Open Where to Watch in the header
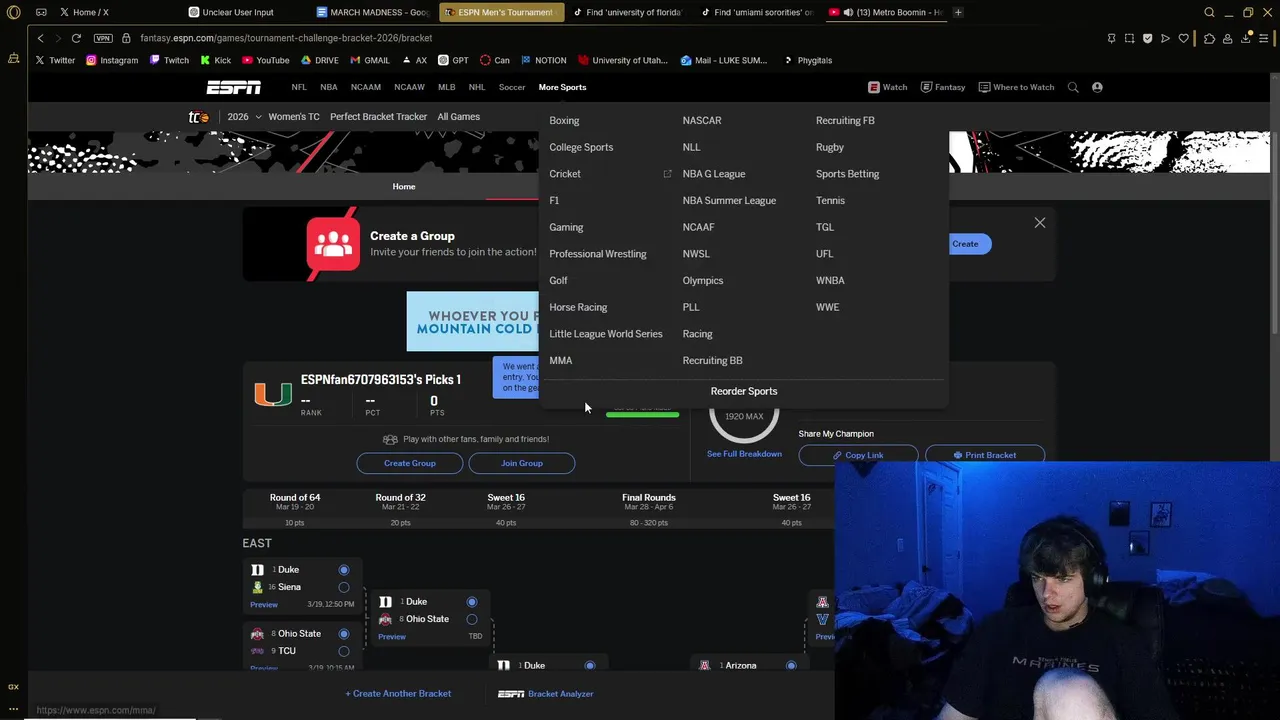This screenshot has height=720, width=1280. point(1016,87)
